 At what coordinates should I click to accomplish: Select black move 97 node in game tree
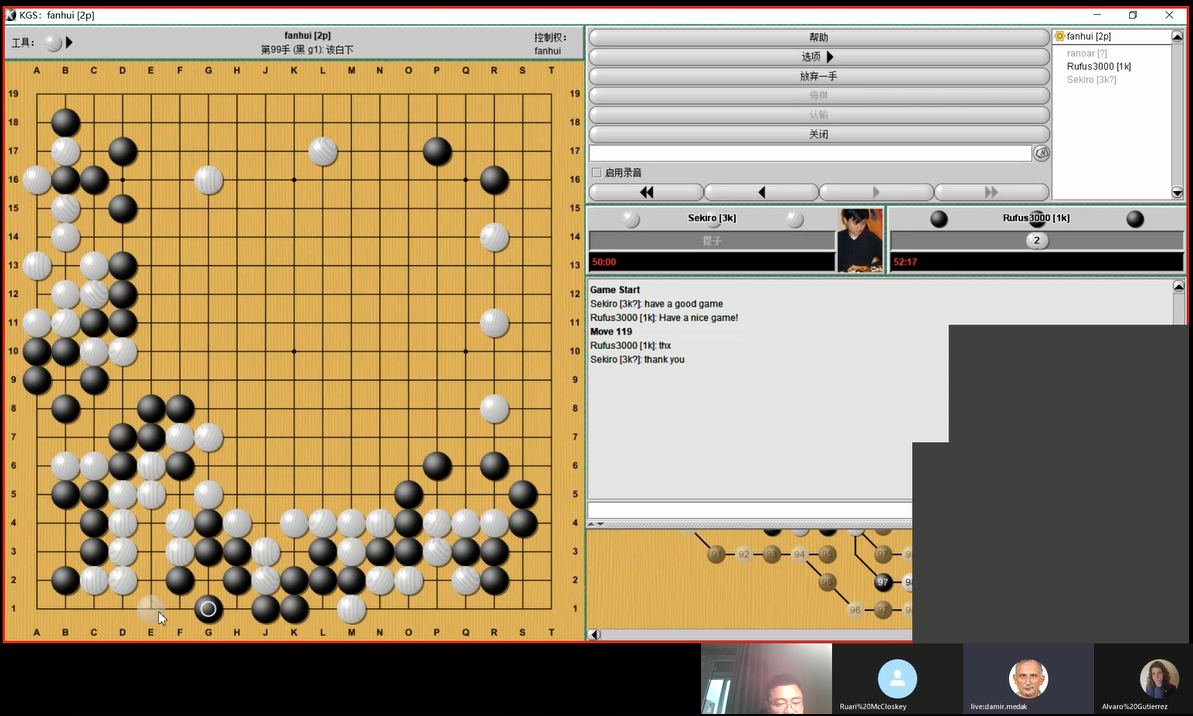(883, 582)
